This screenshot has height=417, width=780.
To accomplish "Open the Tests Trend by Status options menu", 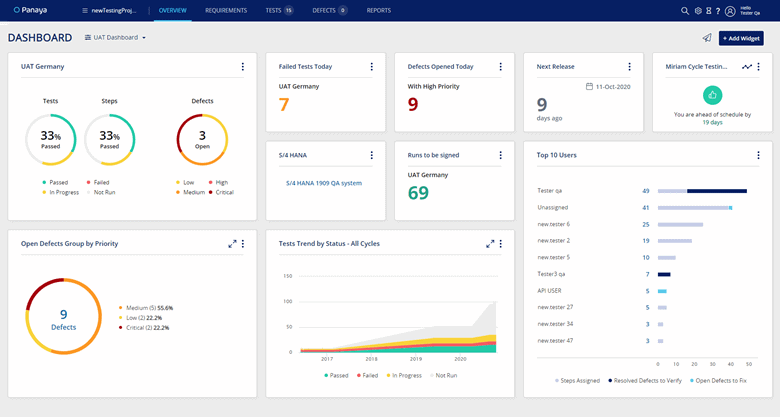I will (500, 244).
